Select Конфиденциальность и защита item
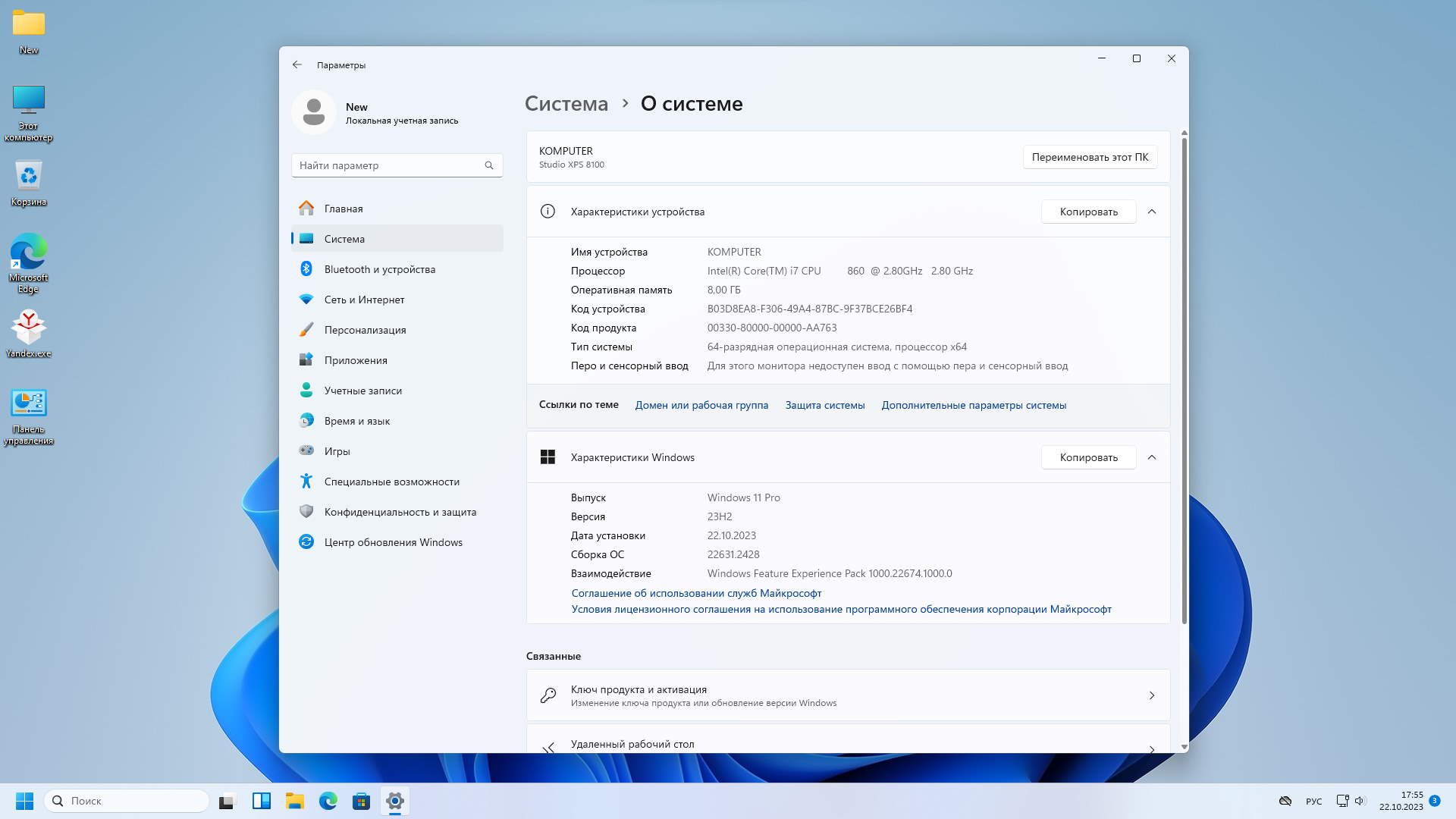This screenshot has height=819, width=1456. [x=400, y=512]
